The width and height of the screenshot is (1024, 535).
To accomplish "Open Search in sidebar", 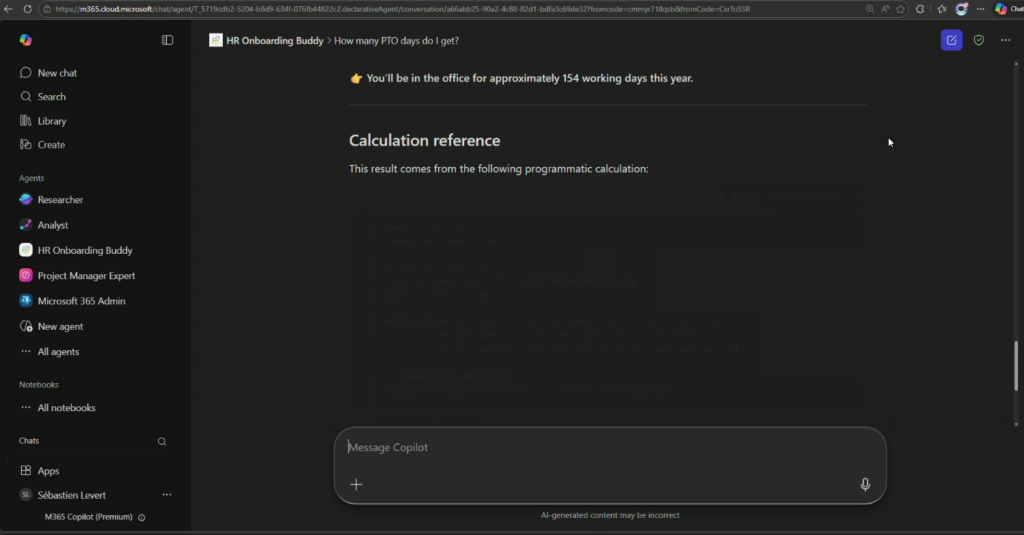I will pyautogui.click(x=52, y=97).
